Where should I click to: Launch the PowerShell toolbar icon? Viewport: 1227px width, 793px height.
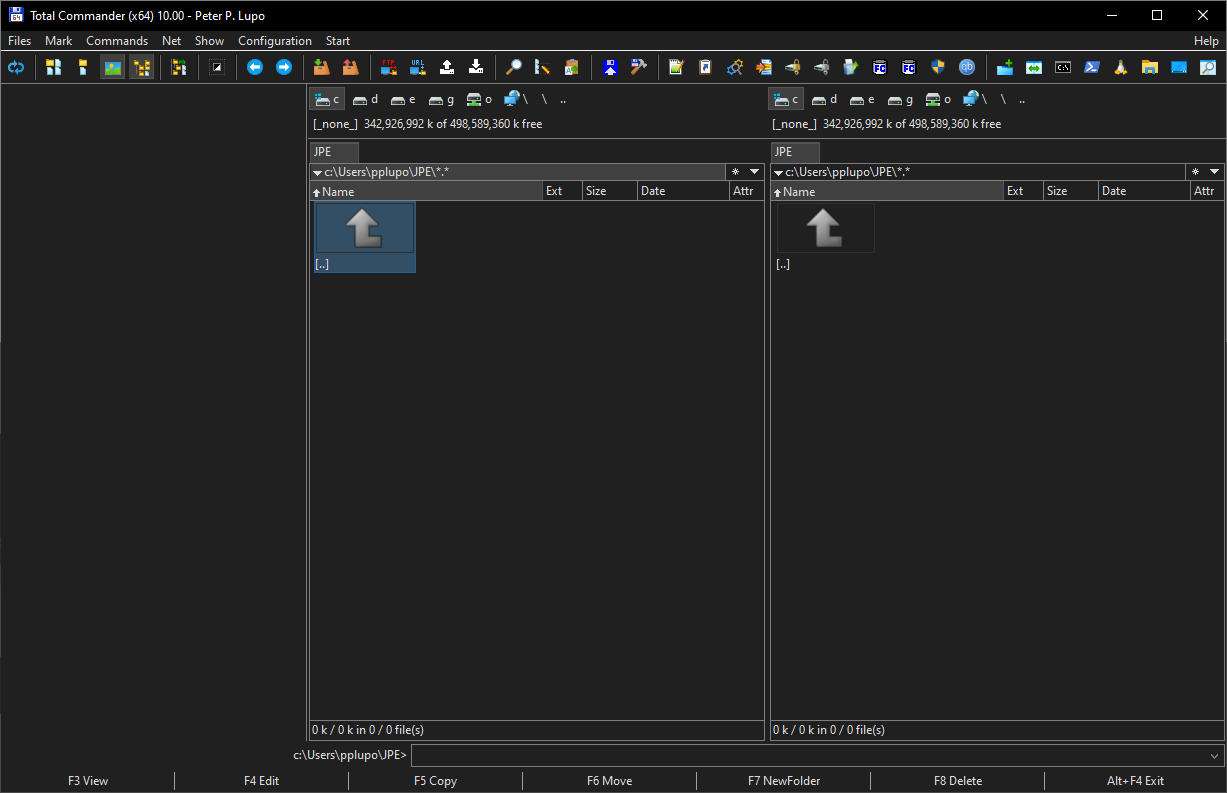click(1092, 67)
